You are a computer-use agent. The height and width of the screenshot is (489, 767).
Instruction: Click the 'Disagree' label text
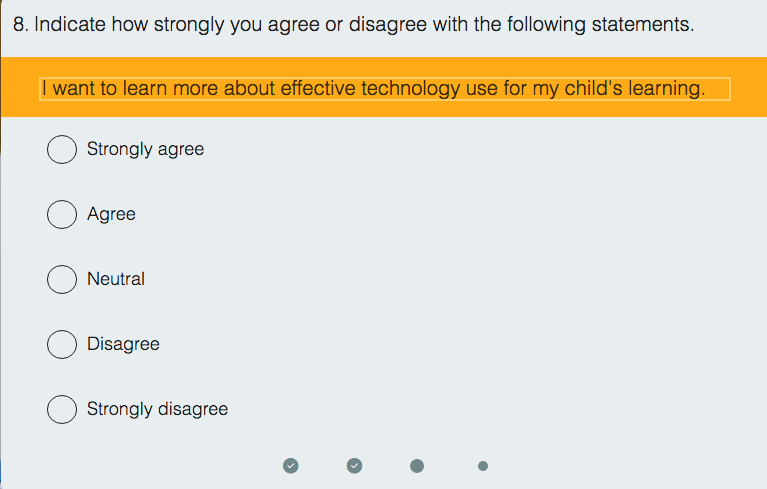pos(123,344)
